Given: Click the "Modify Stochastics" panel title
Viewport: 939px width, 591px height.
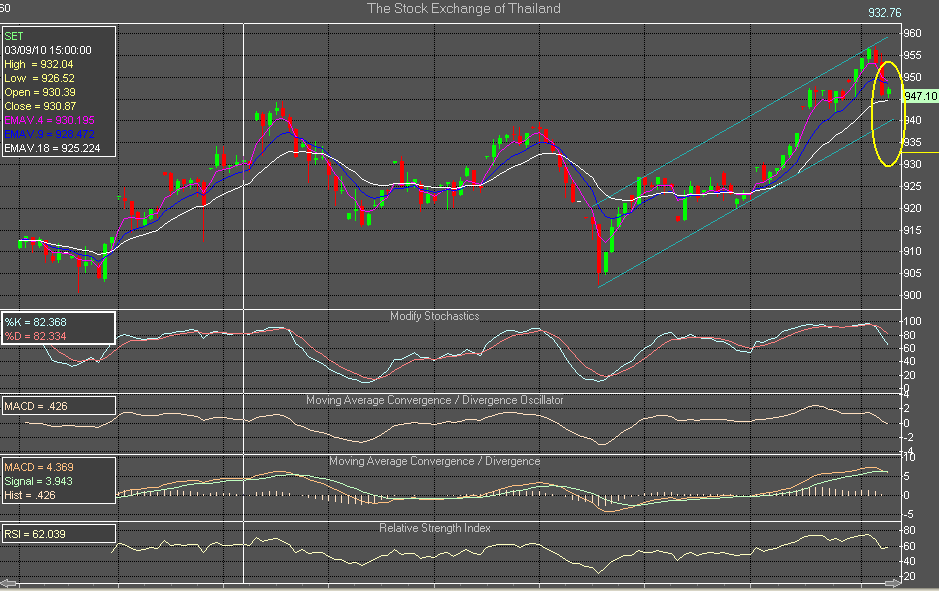Looking at the screenshot, I should coord(435,316).
